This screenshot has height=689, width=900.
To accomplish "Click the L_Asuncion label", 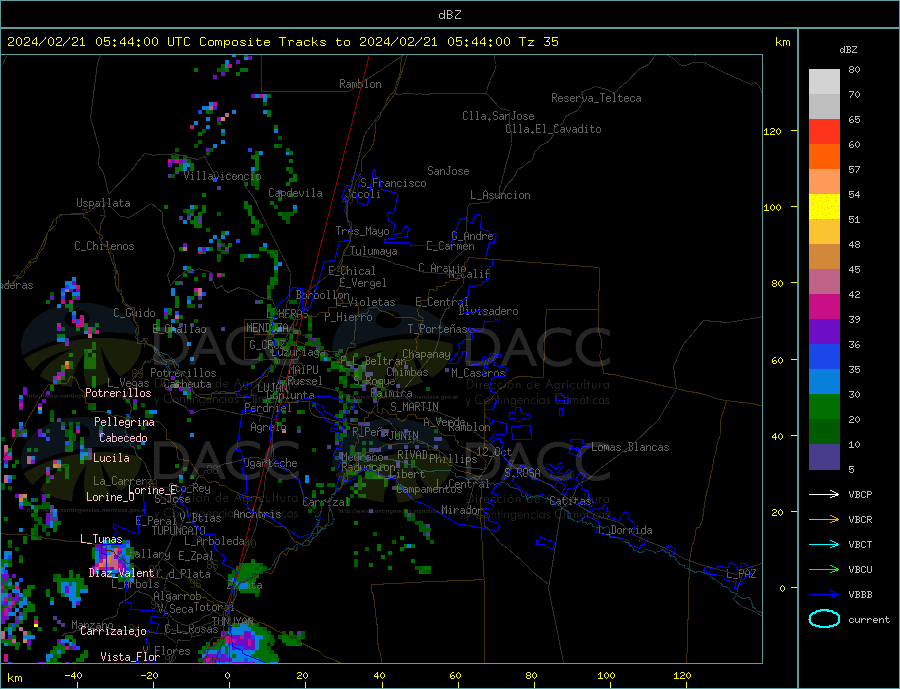I will [500, 195].
